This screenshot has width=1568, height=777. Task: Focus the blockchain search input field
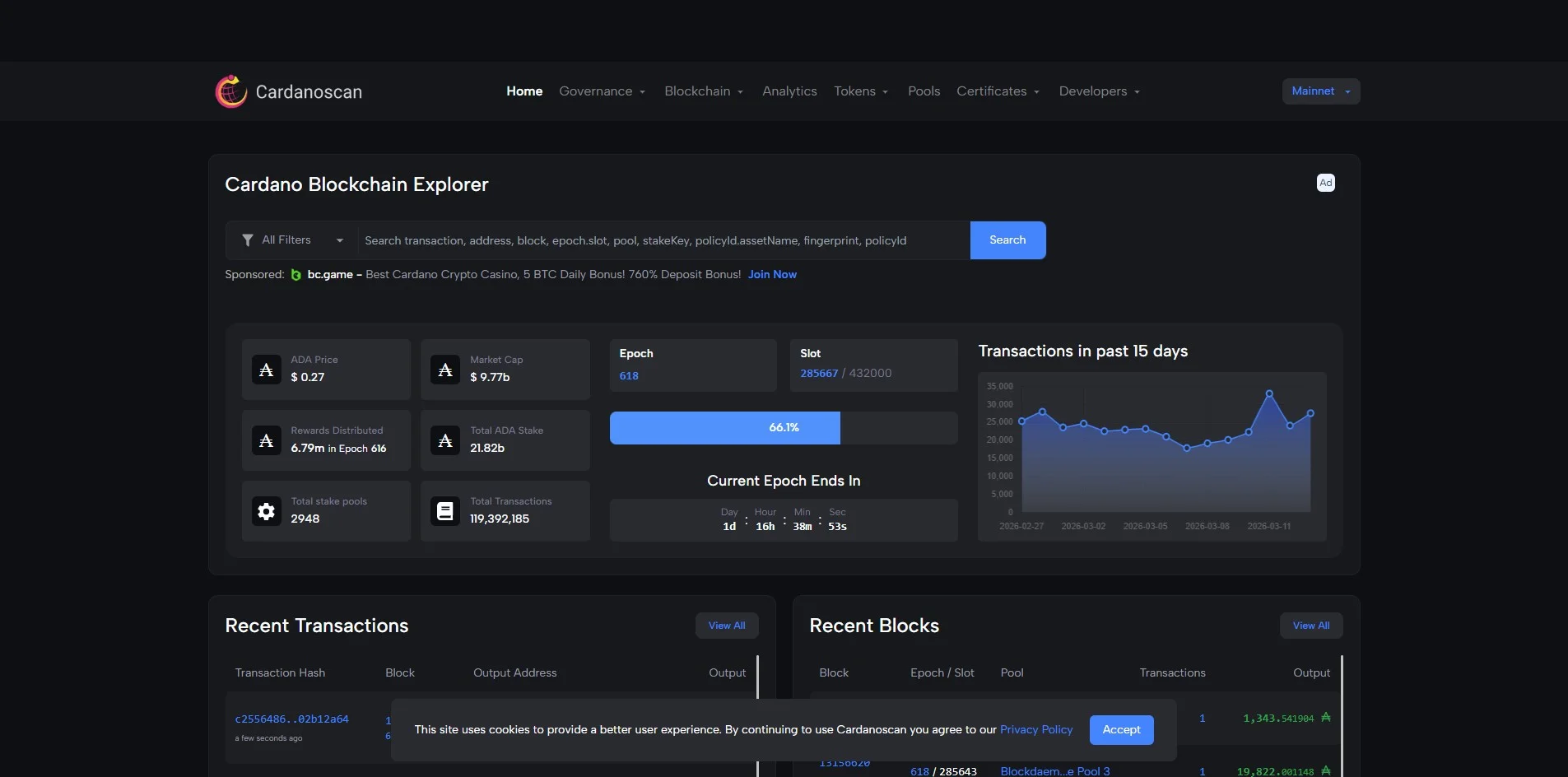[x=663, y=240]
